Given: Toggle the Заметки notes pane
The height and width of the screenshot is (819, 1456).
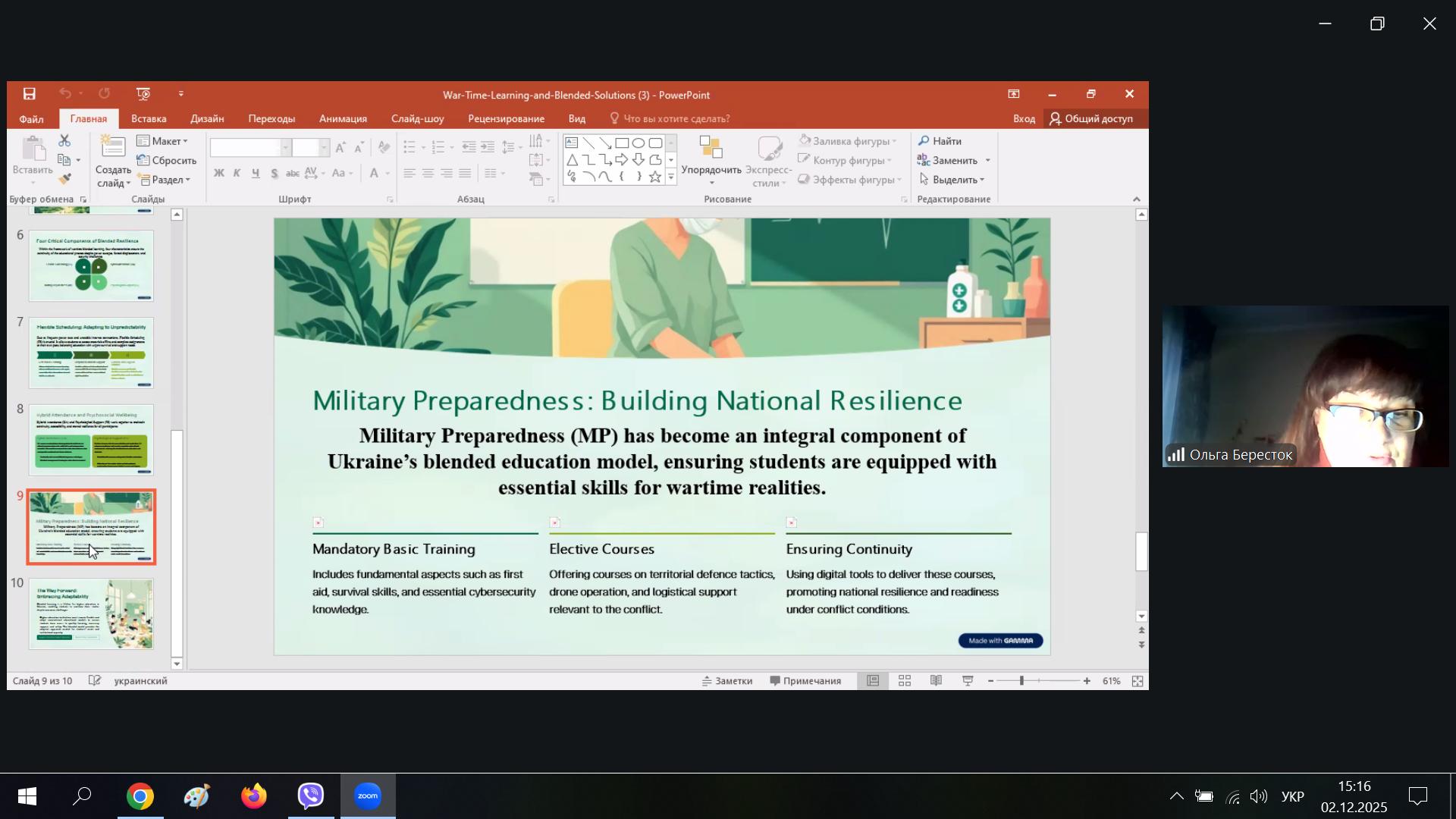Looking at the screenshot, I should coord(726,681).
